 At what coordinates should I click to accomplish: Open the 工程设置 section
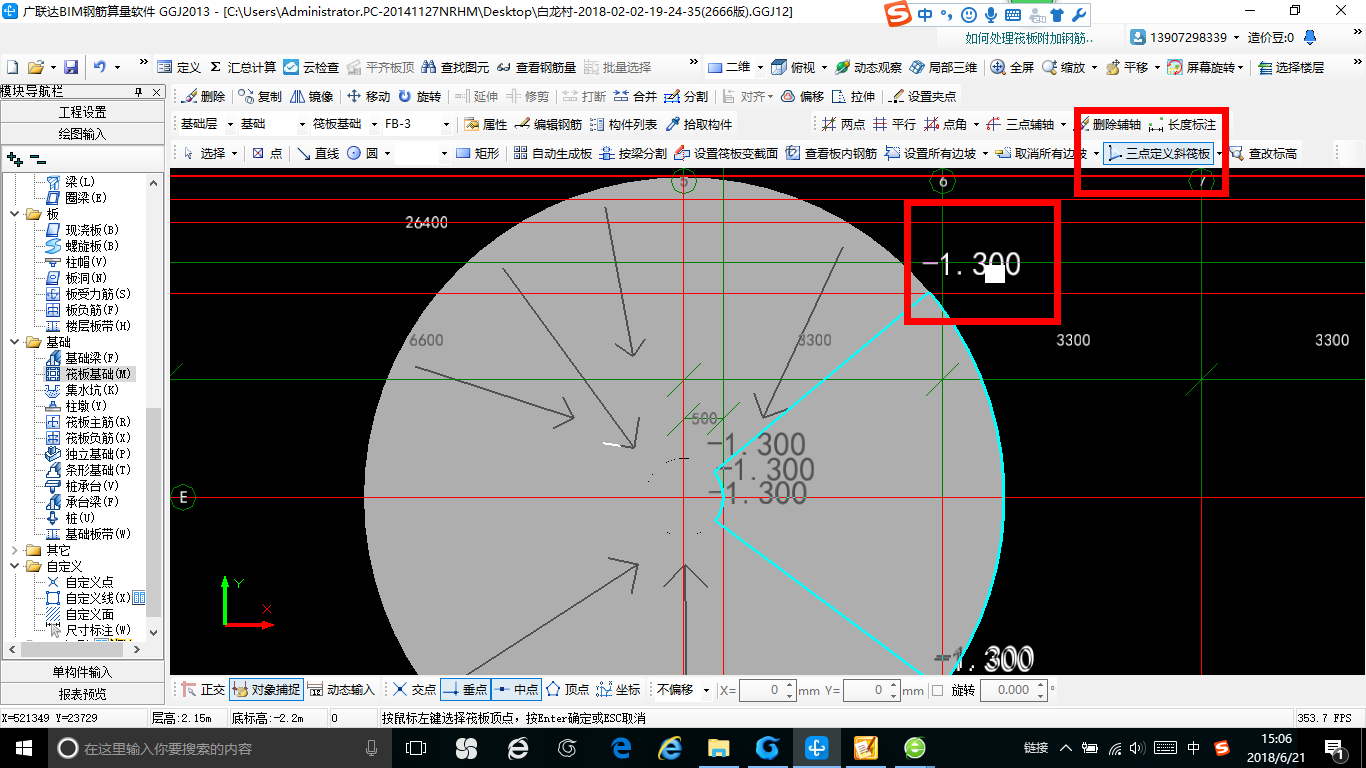click(x=82, y=112)
